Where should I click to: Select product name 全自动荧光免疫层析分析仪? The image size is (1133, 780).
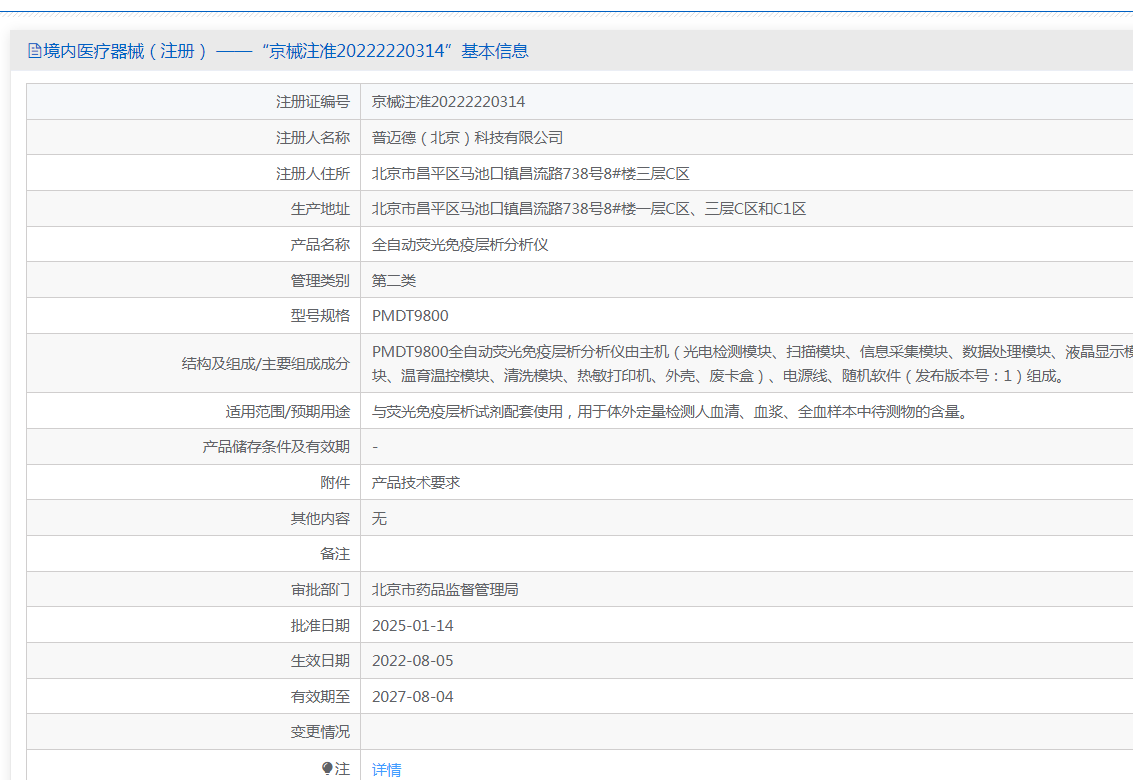(x=460, y=245)
